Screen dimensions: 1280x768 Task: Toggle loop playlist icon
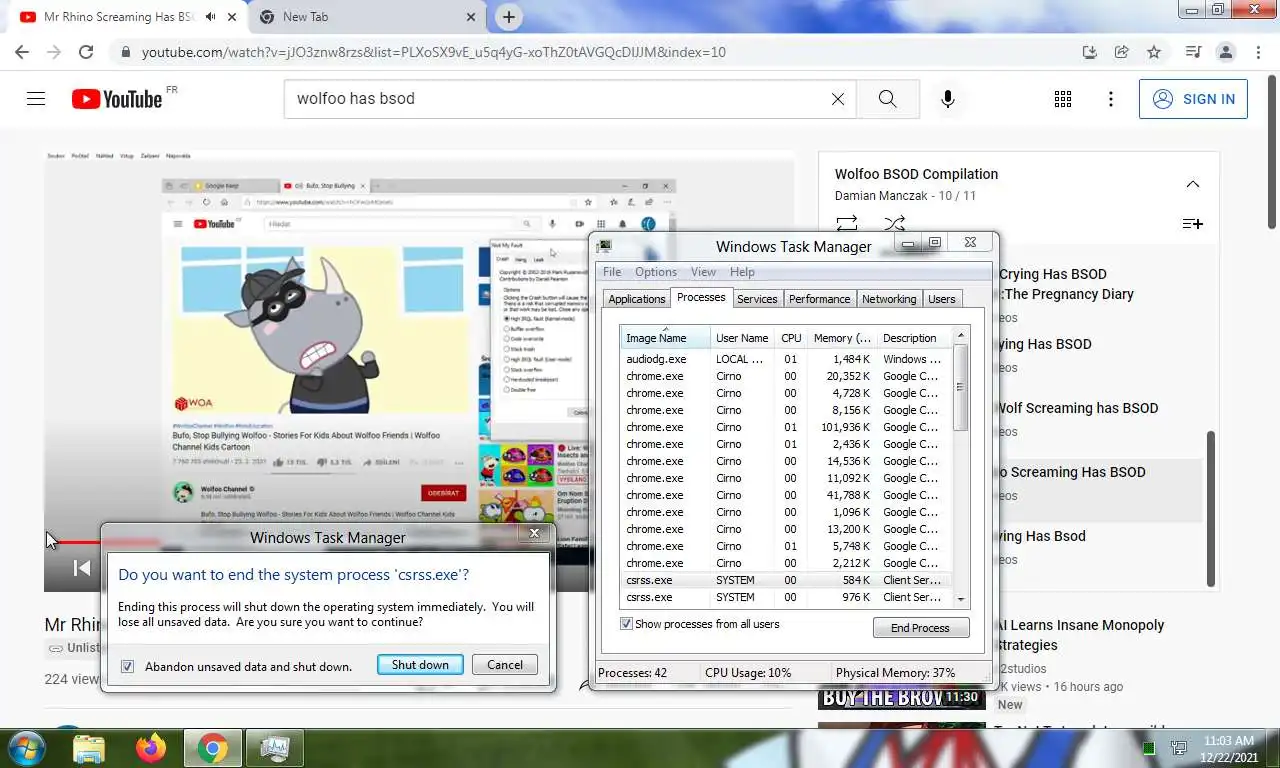(847, 223)
